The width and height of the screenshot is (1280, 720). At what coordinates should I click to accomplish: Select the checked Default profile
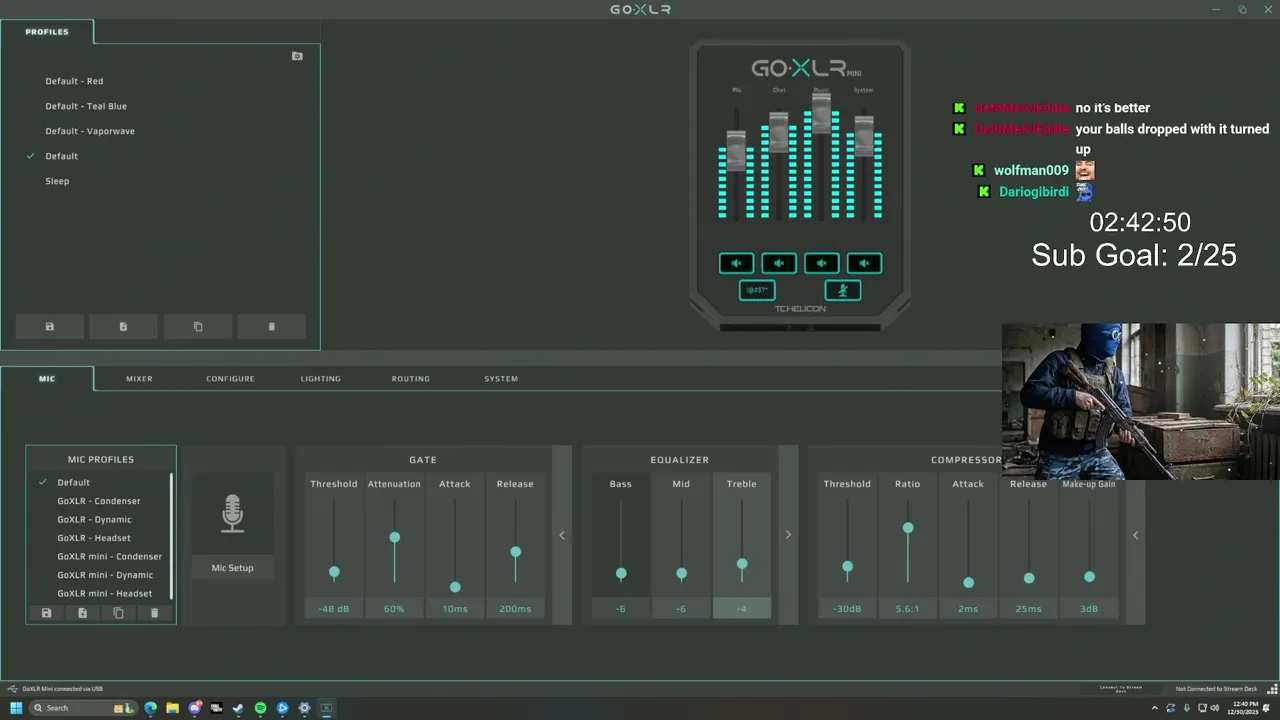coord(61,156)
